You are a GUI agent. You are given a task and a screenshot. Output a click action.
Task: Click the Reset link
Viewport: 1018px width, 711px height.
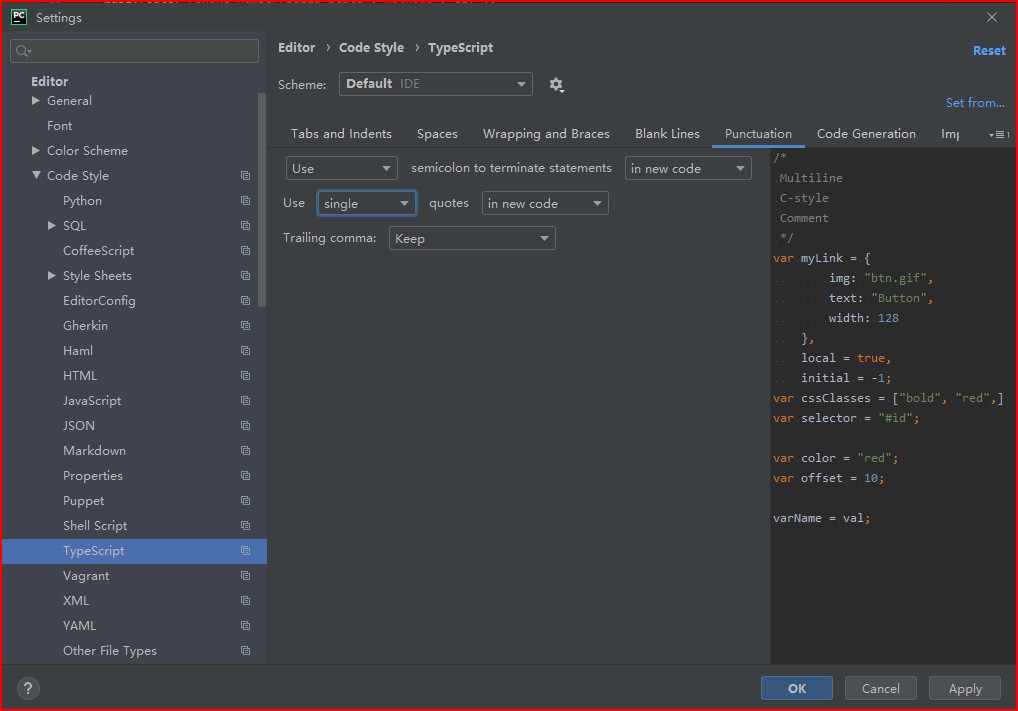(x=988, y=50)
